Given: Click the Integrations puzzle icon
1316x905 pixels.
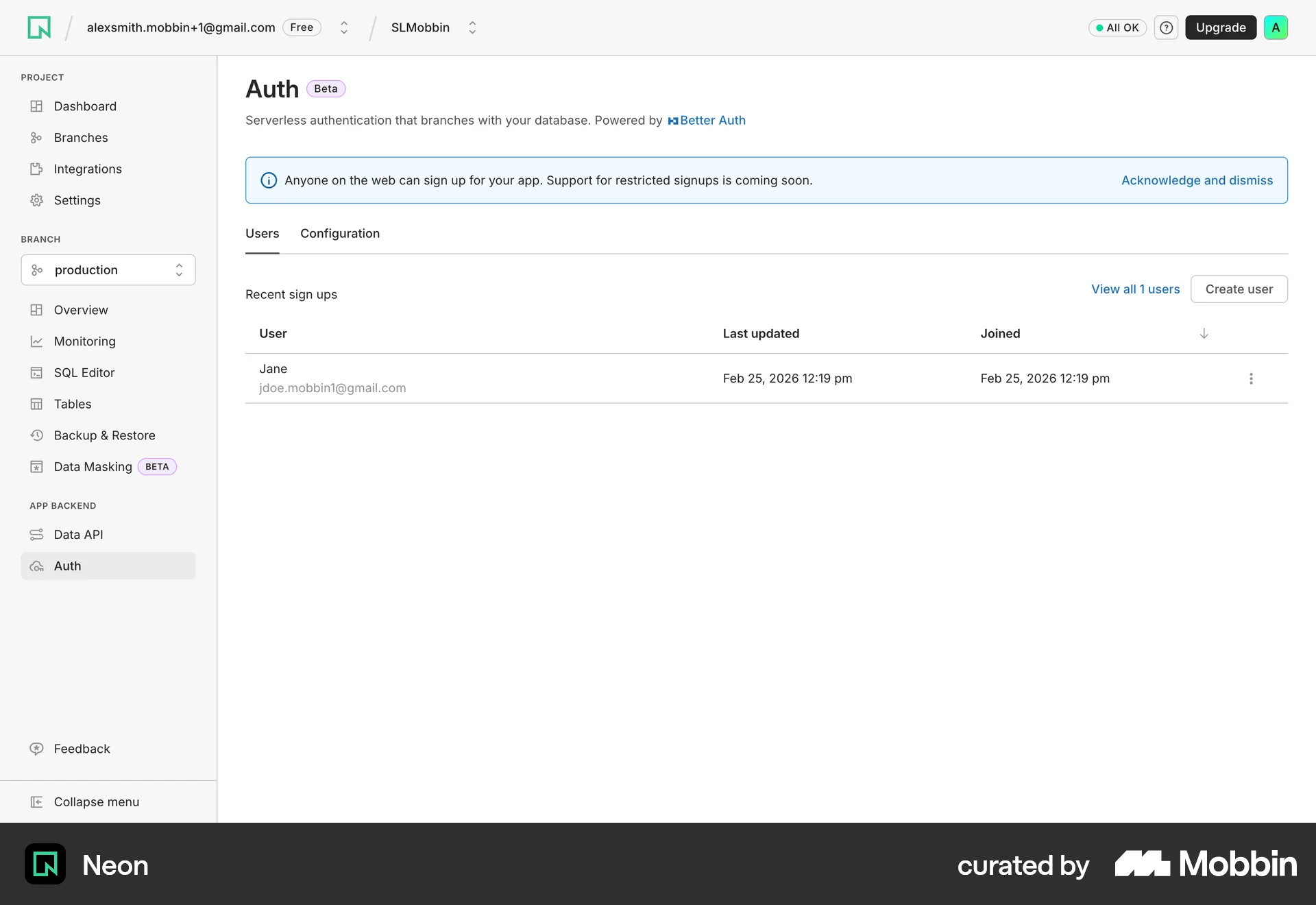Looking at the screenshot, I should point(36,169).
